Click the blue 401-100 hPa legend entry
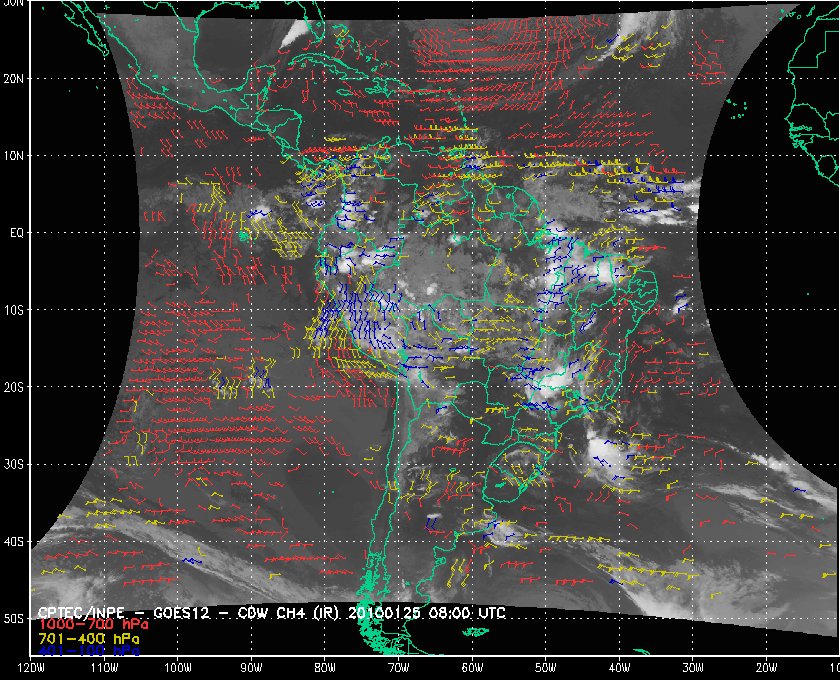 (x=89, y=650)
